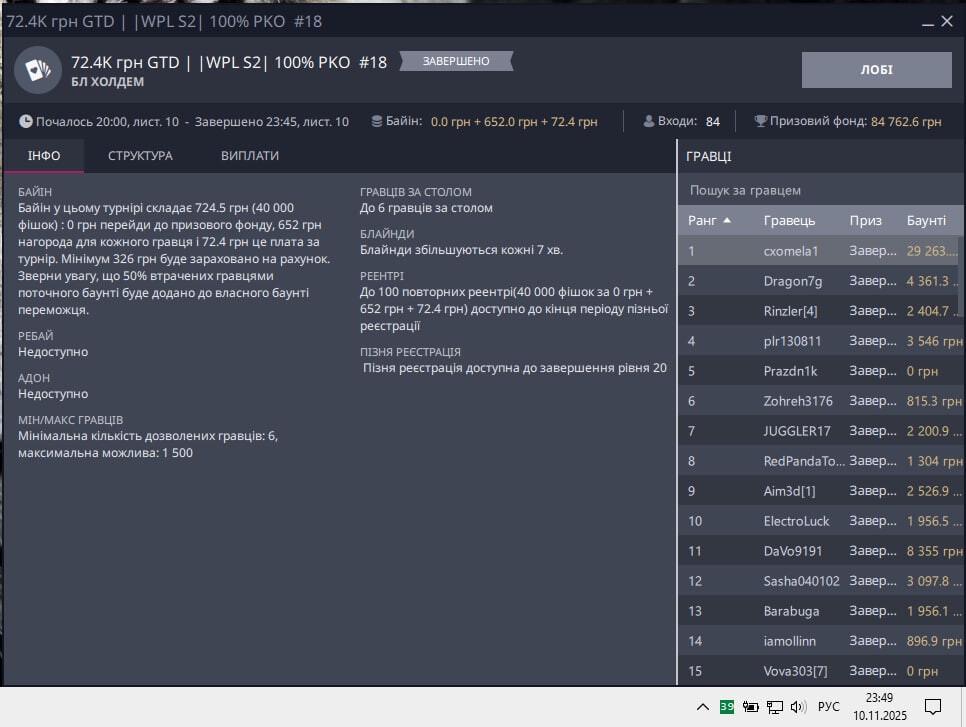Expand hidden system tray icons chevron
The height and width of the screenshot is (727, 966).
pyautogui.click(x=703, y=706)
